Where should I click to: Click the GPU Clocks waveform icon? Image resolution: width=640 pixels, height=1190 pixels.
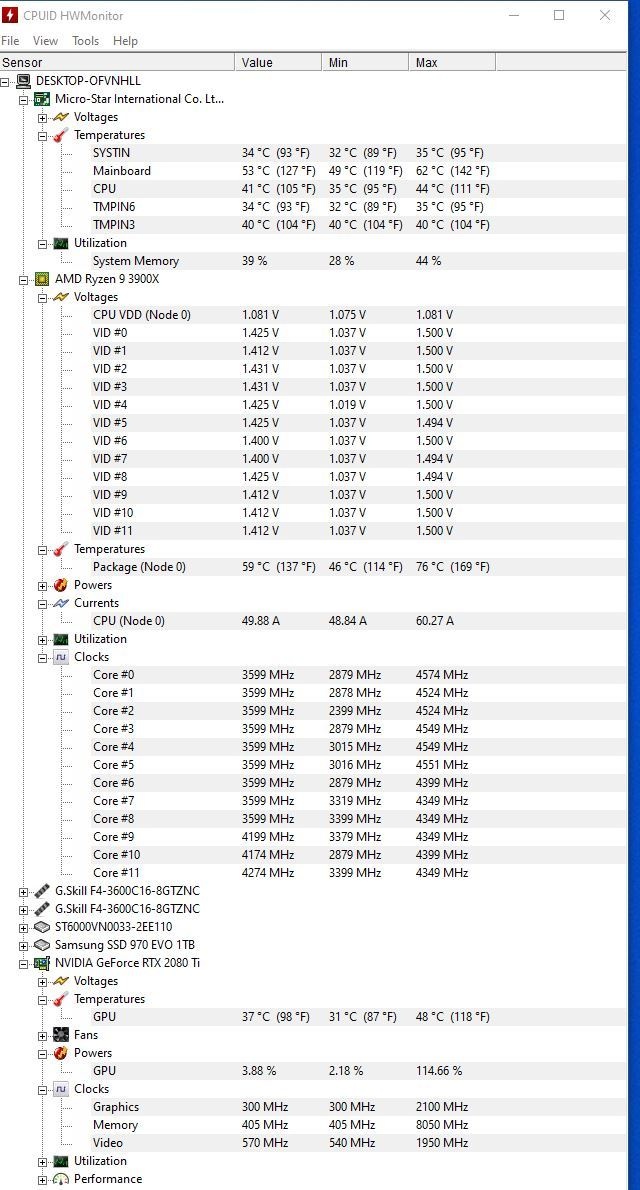pyautogui.click(x=61, y=1089)
